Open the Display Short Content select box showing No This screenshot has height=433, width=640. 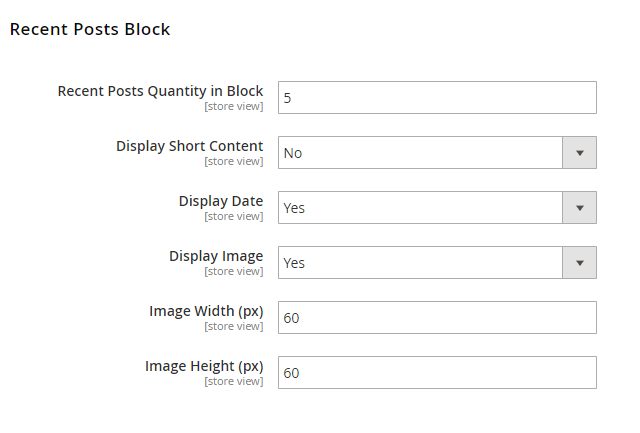click(420, 153)
